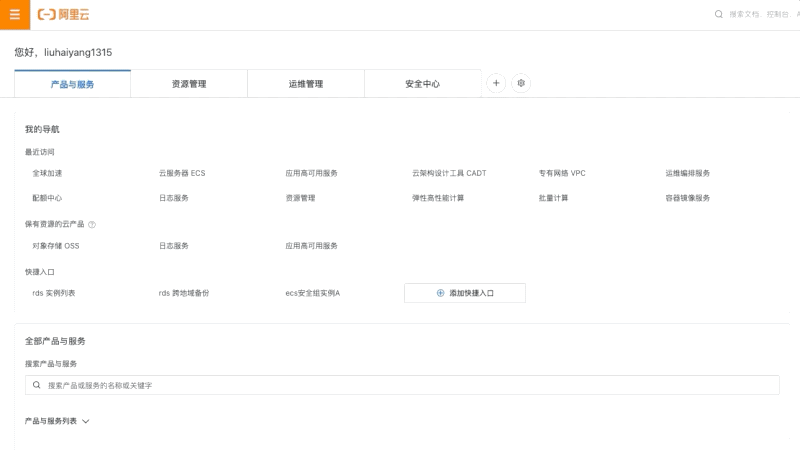This screenshot has height=450, width=800.
Task: Click the plus icon to add a tab
Action: click(496, 83)
